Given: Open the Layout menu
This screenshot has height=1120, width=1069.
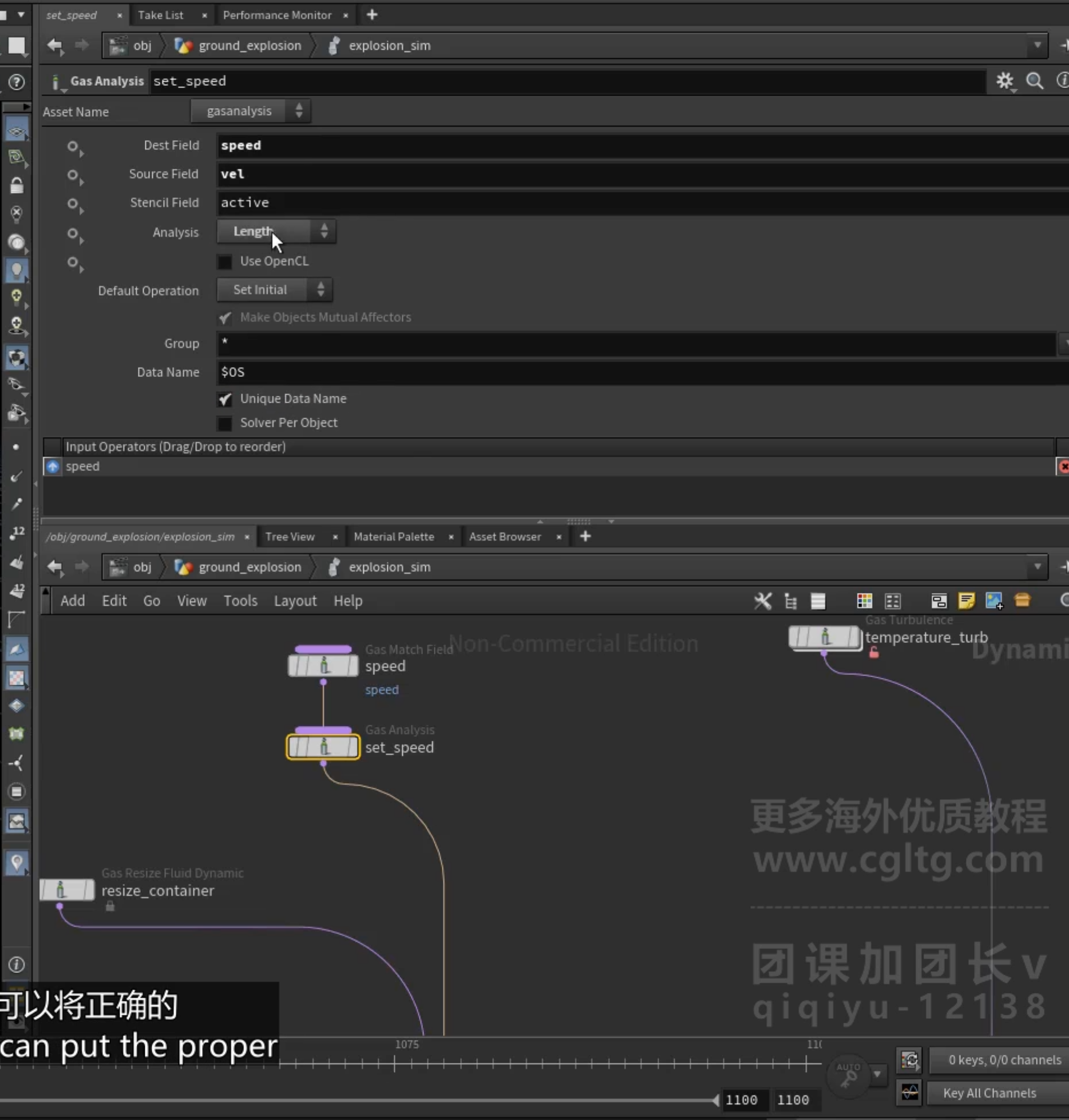Looking at the screenshot, I should click(x=295, y=601).
